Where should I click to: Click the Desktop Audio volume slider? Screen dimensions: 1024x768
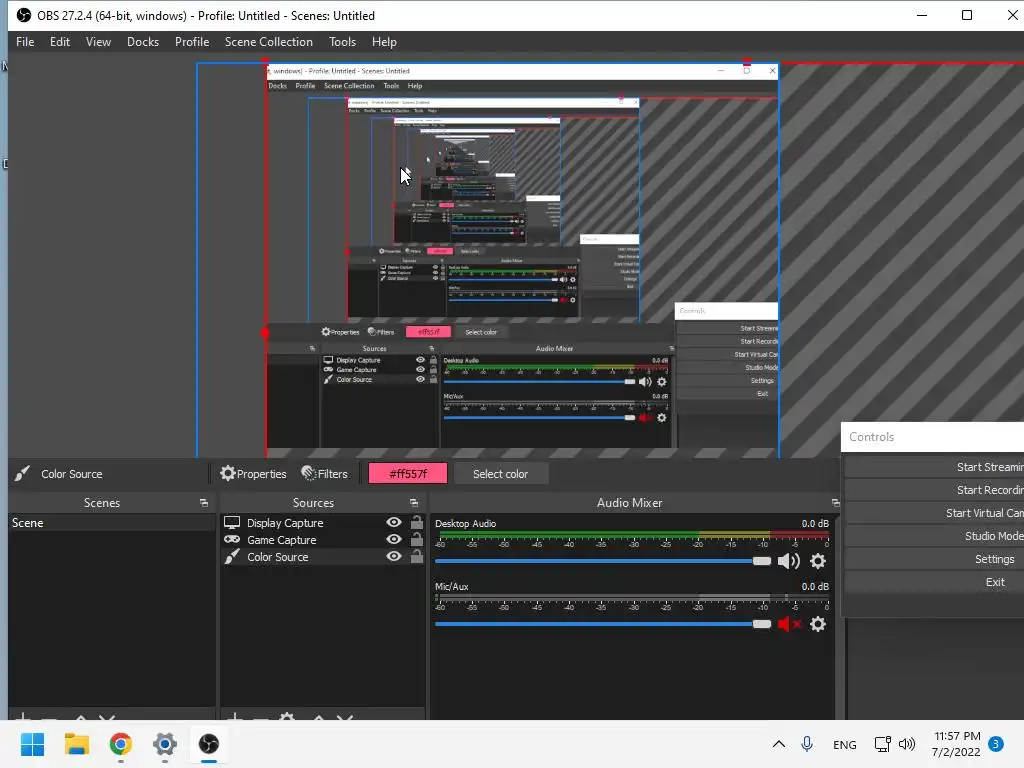coord(602,561)
